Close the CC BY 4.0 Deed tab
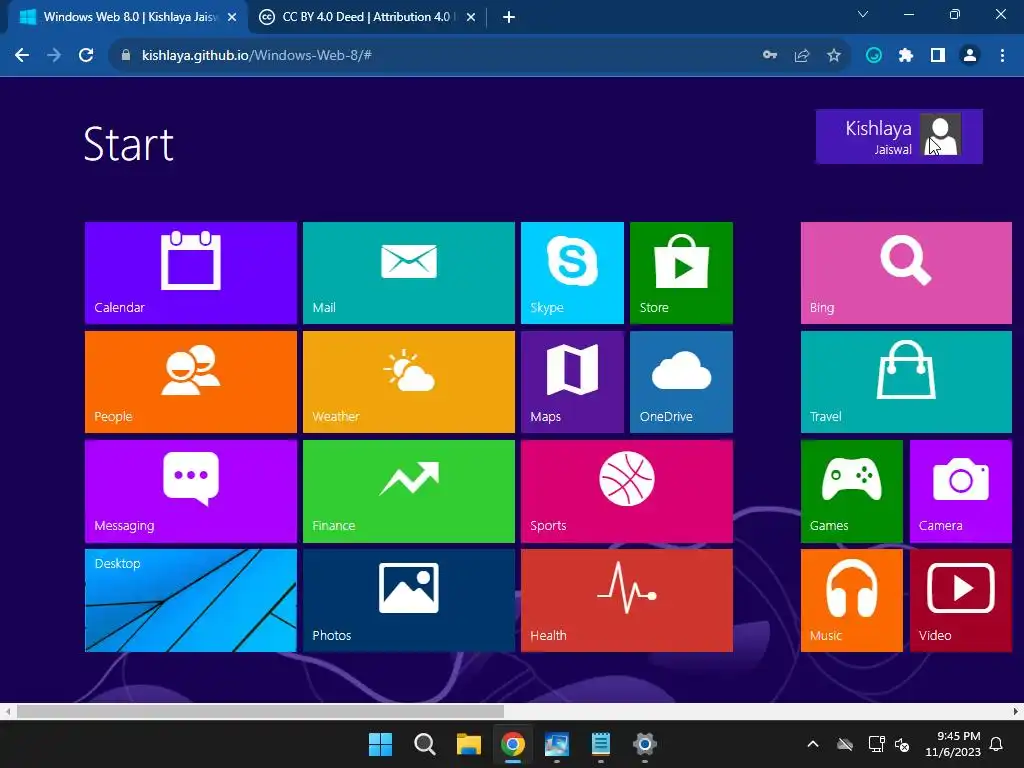This screenshot has width=1024, height=768. [x=471, y=18]
